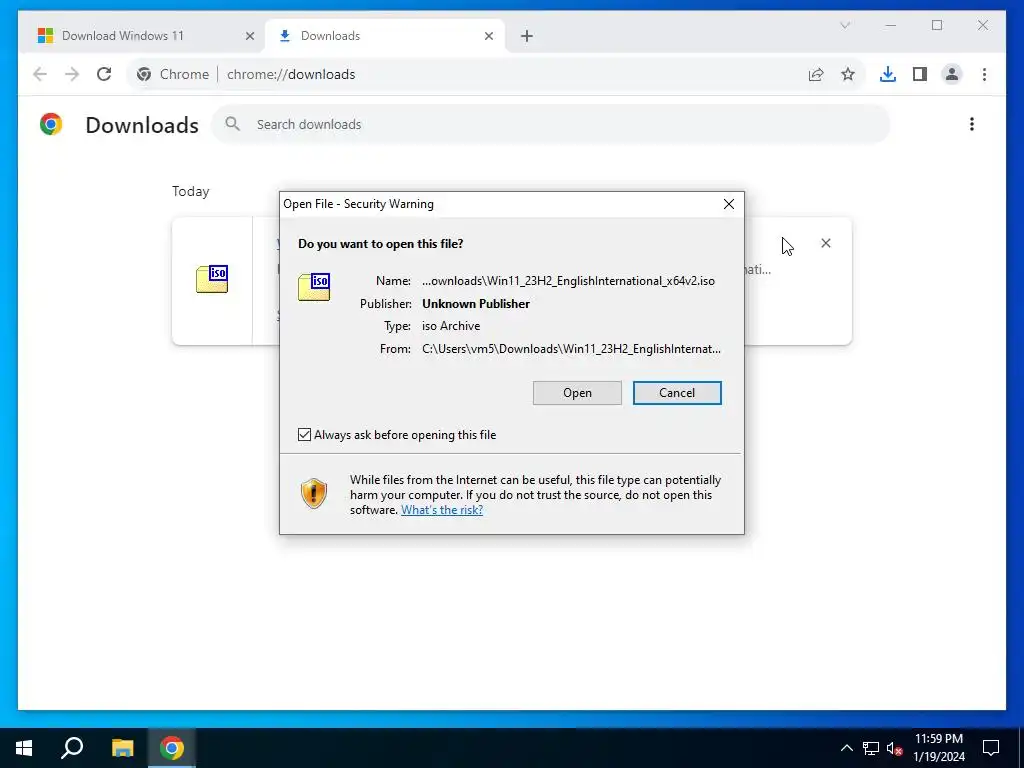Uncheck Always ask before opening this file
This screenshot has height=768, width=1024.
click(304, 435)
